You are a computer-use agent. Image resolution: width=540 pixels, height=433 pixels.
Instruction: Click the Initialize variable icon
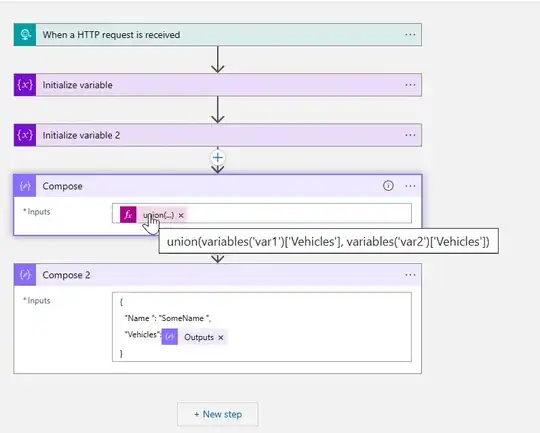[x=25, y=85]
